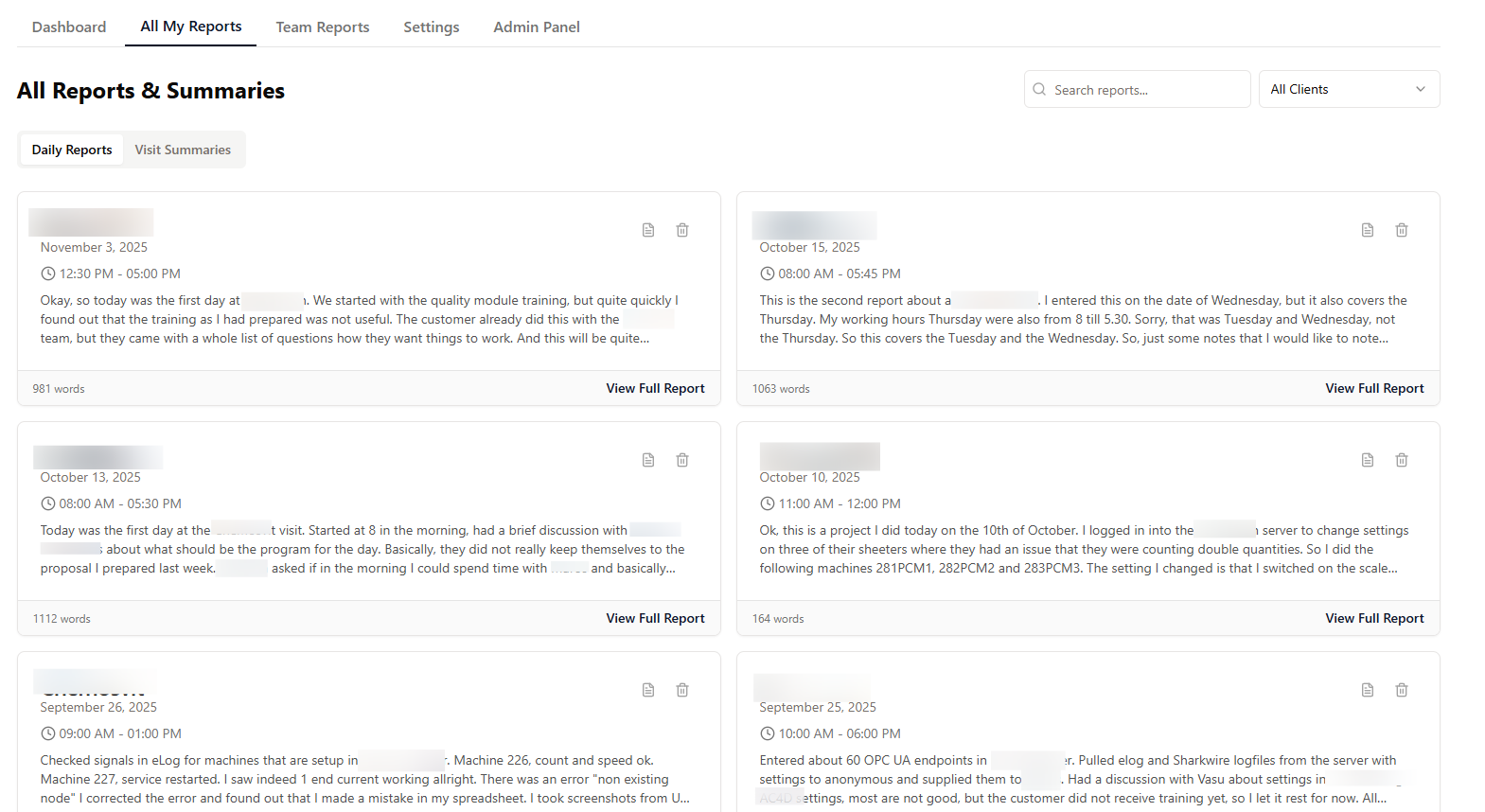Delete the October 15, 2025 report

point(1402,230)
